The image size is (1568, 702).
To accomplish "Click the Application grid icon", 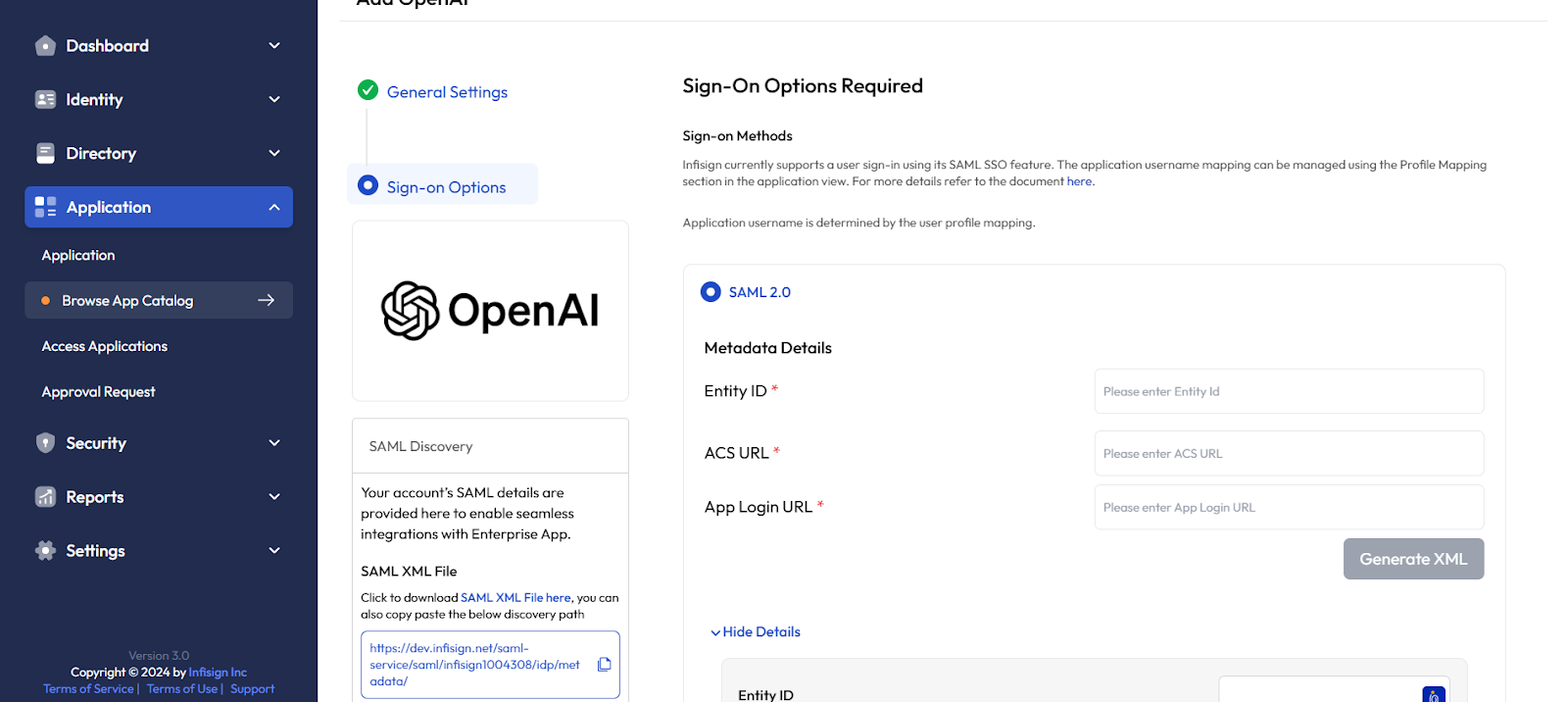I will tap(45, 207).
